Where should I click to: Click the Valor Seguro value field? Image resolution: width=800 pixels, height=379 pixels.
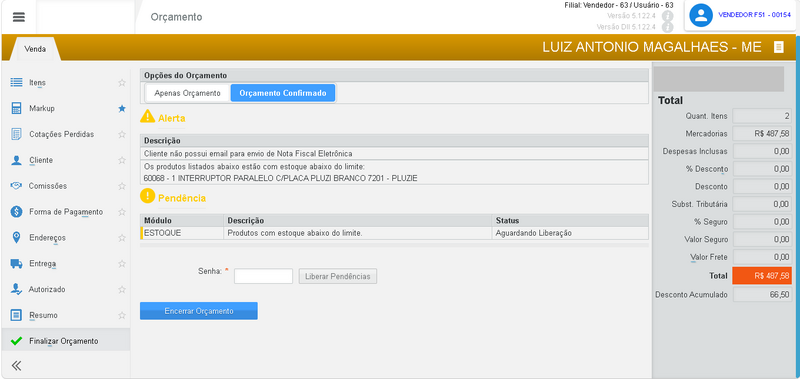coord(762,239)
